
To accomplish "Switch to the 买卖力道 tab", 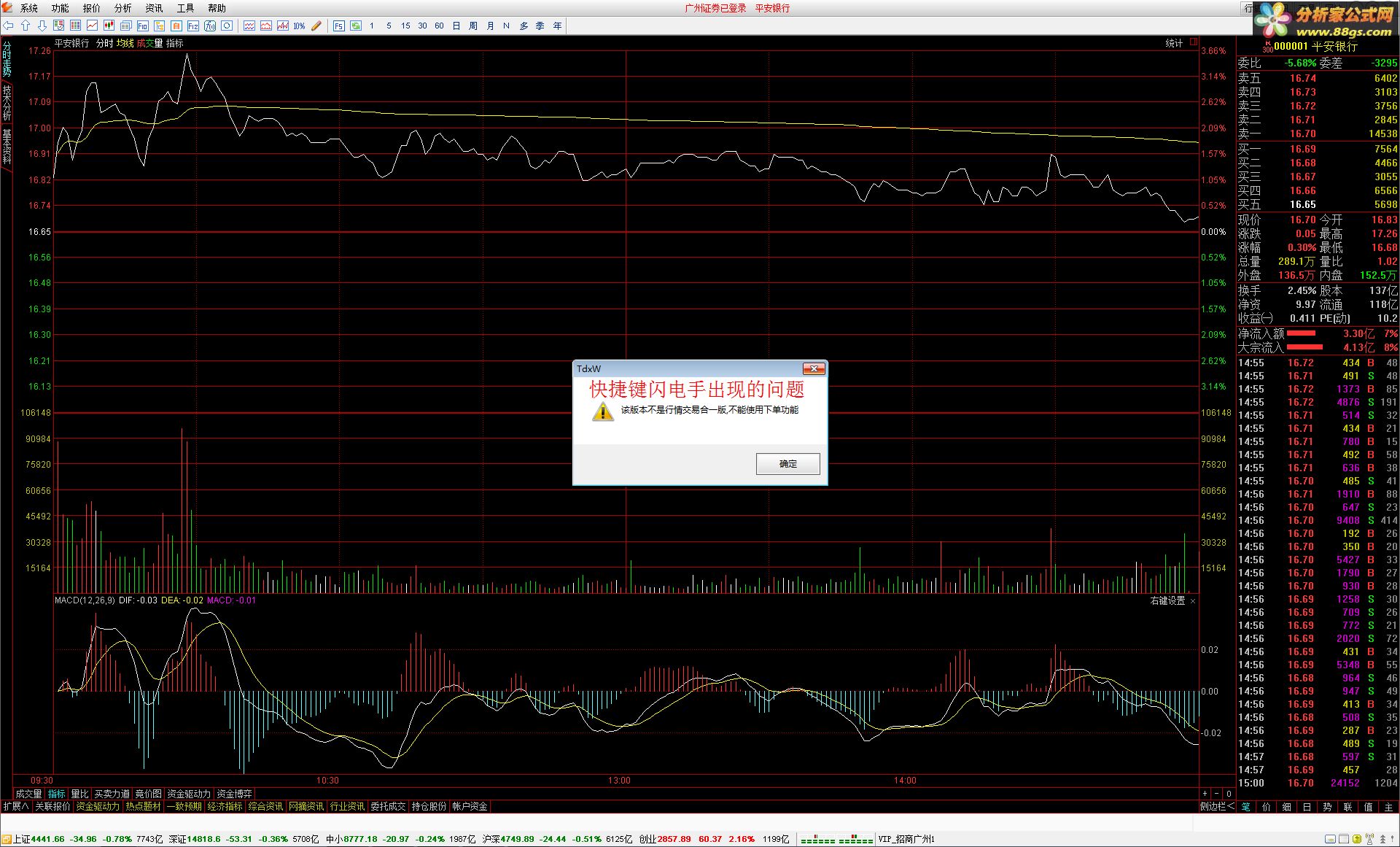I will [112, 794].
